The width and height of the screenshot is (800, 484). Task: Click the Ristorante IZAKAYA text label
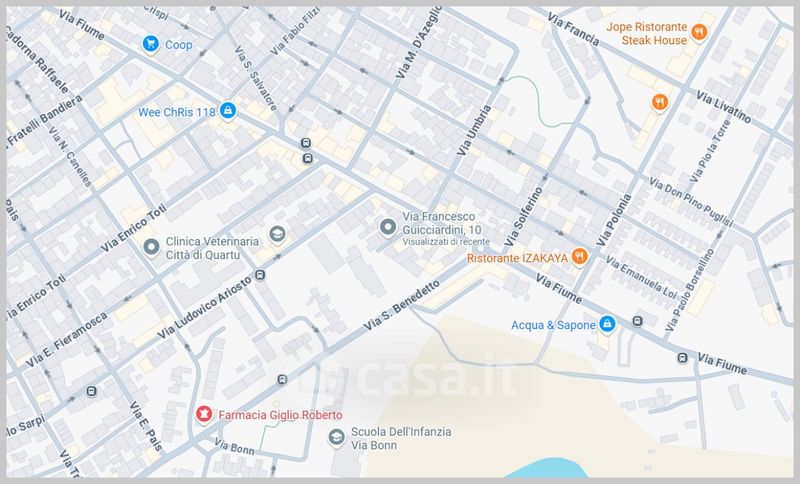[x=517, y=258]
